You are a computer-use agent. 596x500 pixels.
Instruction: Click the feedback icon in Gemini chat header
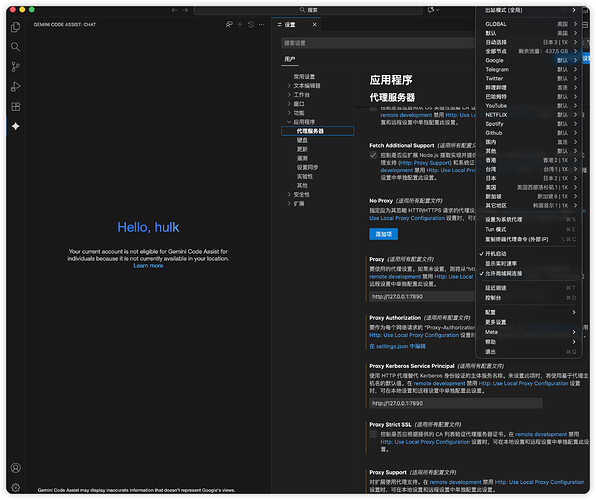(x=229, y=25)
